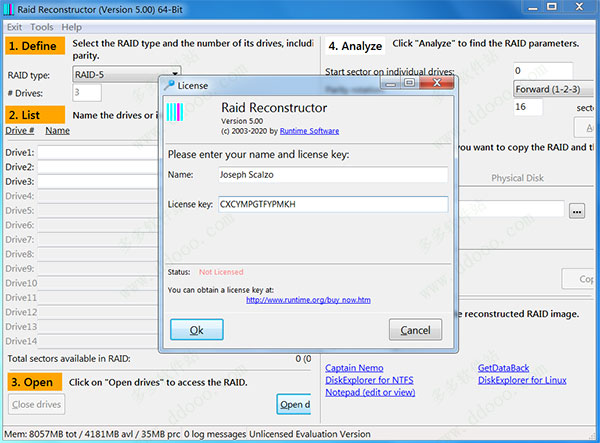Click the Drive2 name field
The width and height of the screenshot is (600, 443).
(98, 167)
